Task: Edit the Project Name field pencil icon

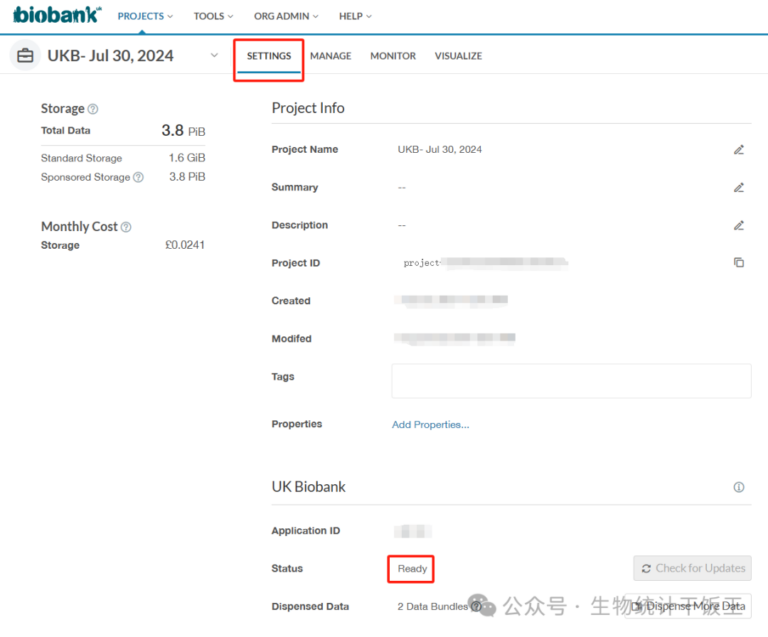Action: 739,150
